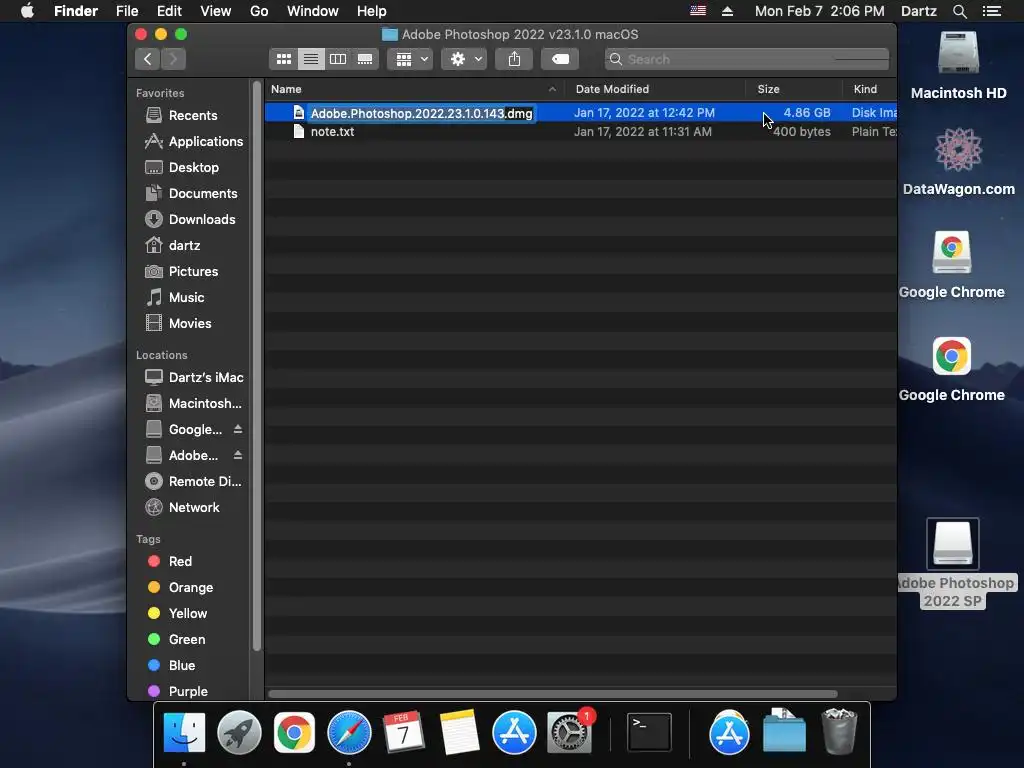Screen dimensions: 1024x768
Task: Eject the Google... volume
Action: click(x=238, y=429)
